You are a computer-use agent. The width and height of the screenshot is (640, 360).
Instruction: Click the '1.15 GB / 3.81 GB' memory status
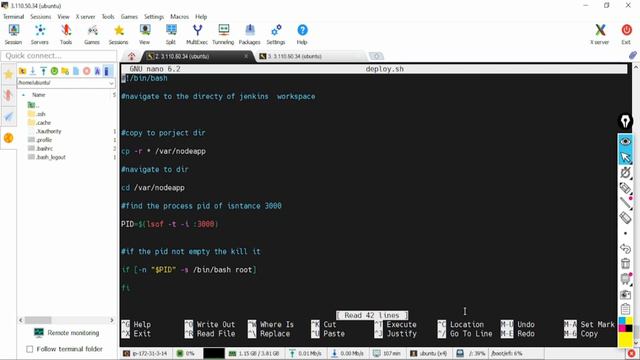pyautogui.click(x=254, y=353)
